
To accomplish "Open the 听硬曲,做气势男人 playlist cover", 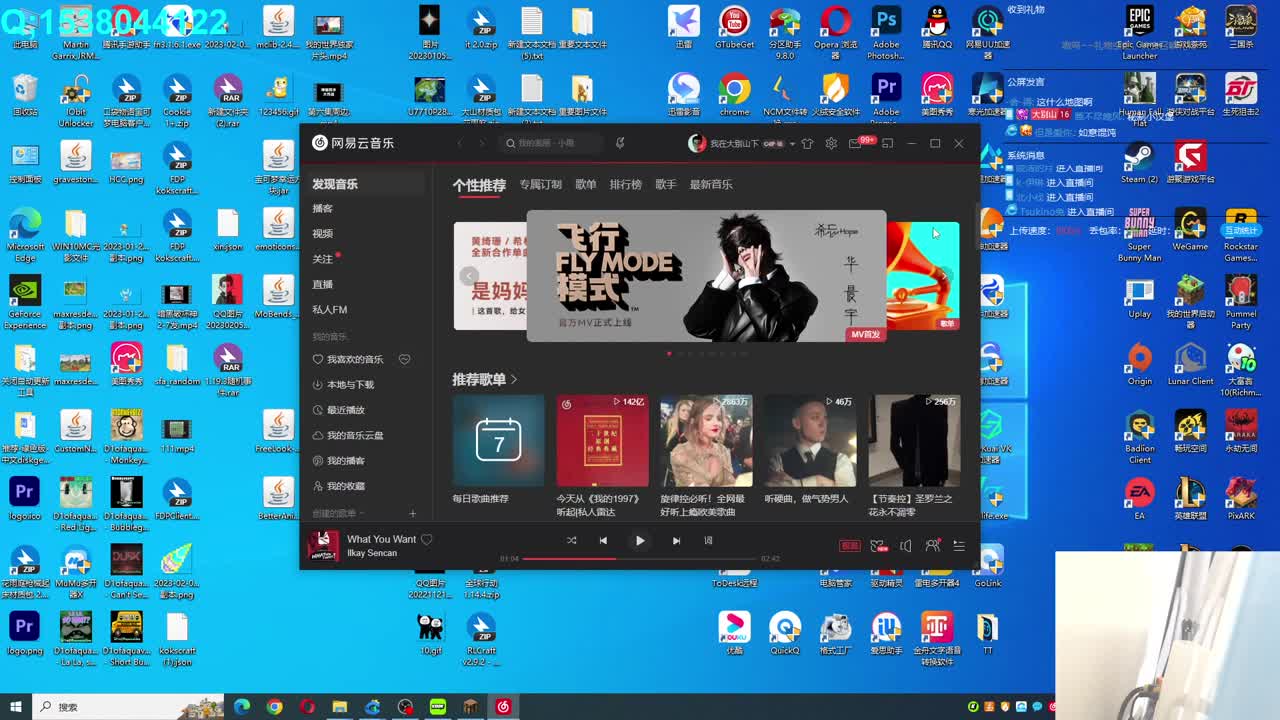I will pyautogui.click(x=810, y=441).
